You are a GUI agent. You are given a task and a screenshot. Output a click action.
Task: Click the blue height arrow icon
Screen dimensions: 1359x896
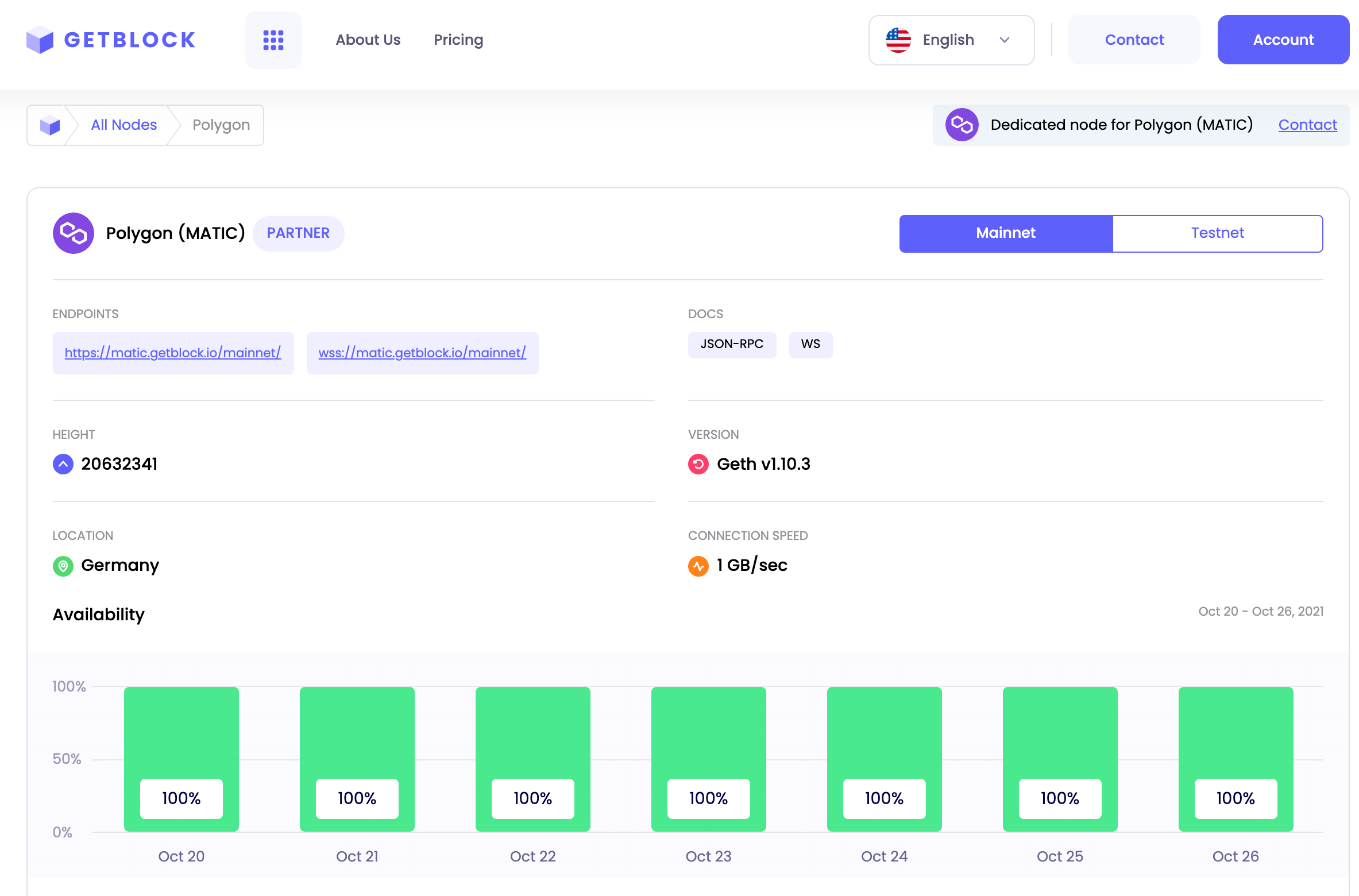(63, 464)
